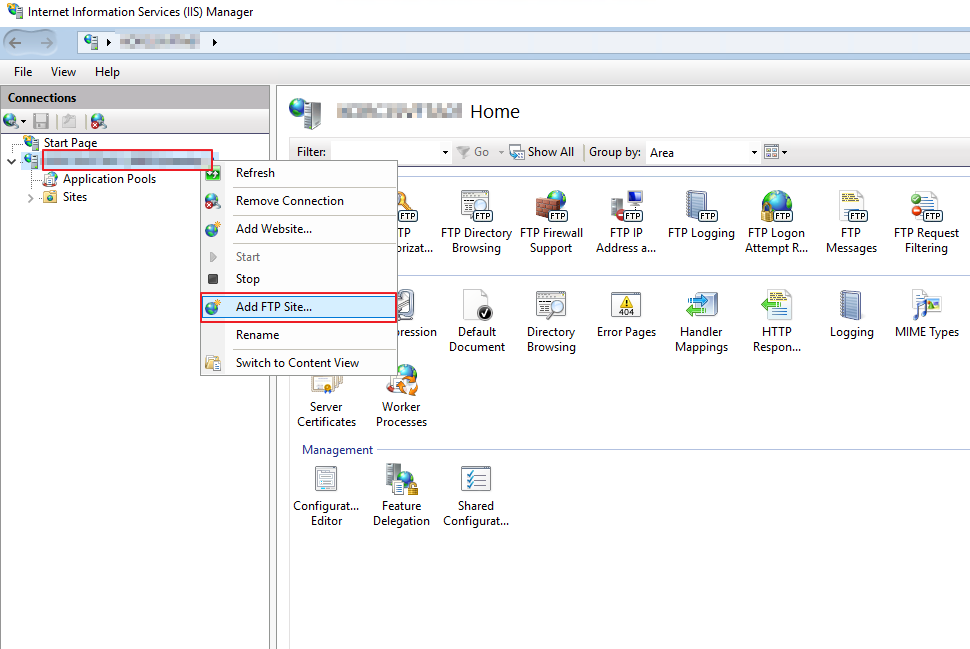Select Add Website in context menu

(299, 229)
